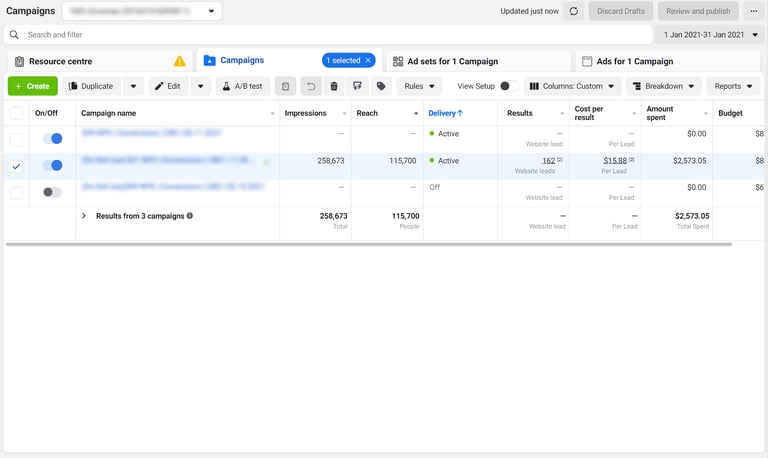The width and height of the screenshot is (768, 458).
Task: Open the Reports dropdown
Action: click(733, 86)
